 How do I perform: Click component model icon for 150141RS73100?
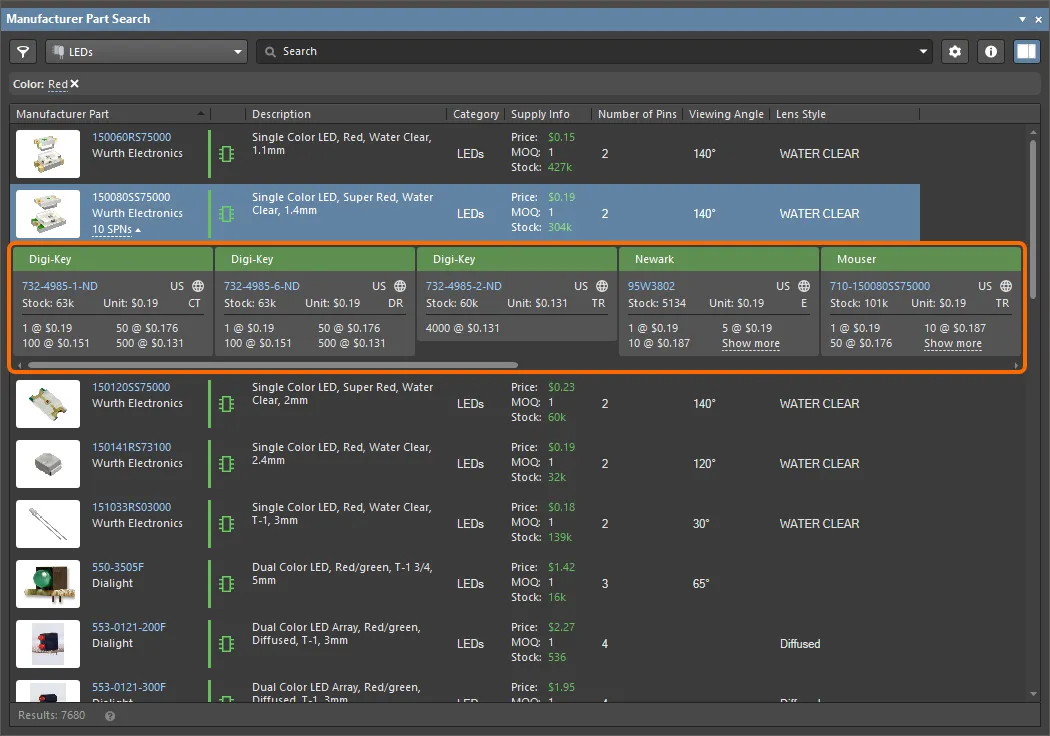(x=226, y=464)
